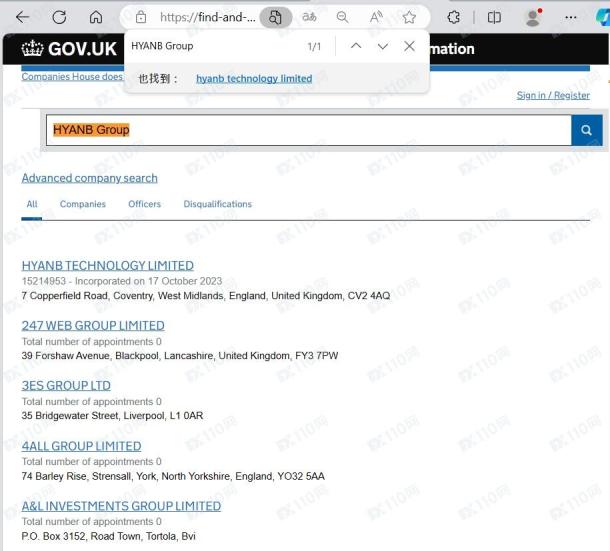Toggle the split screen view
This screenshot has width=610, height=551.
coord(494,17)
